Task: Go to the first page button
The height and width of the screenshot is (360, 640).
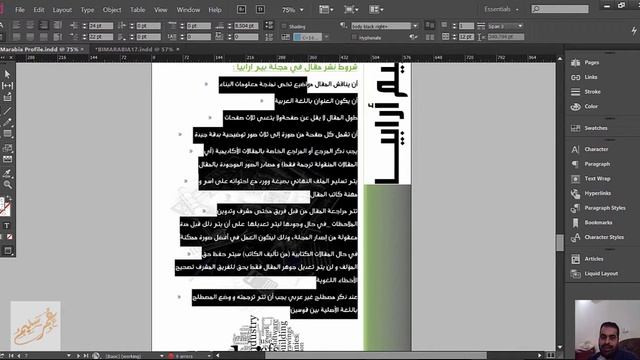Action: (x=11, y=356)
